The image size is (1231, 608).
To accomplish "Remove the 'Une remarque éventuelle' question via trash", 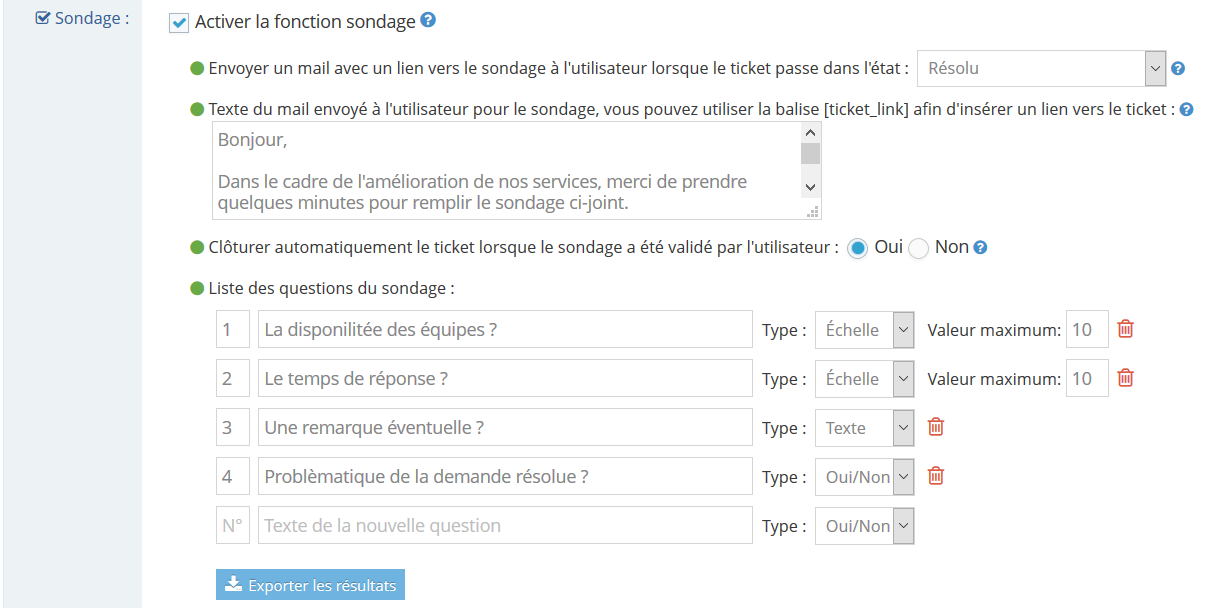I will [936, 427].
